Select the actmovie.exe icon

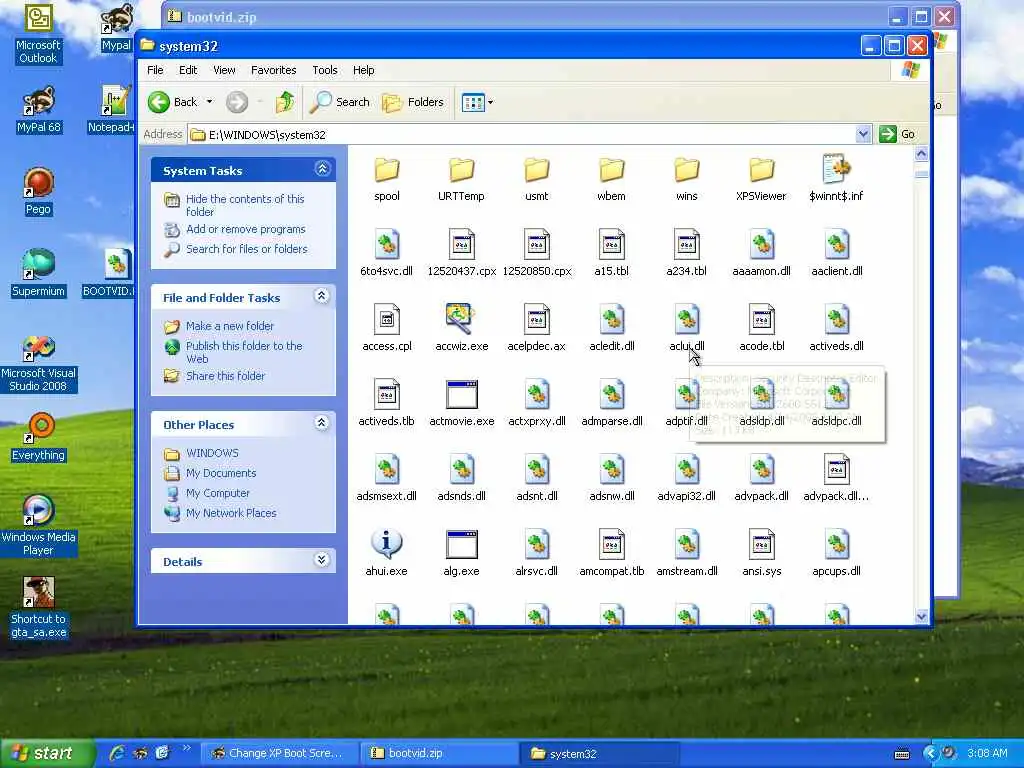coord(461,394)
